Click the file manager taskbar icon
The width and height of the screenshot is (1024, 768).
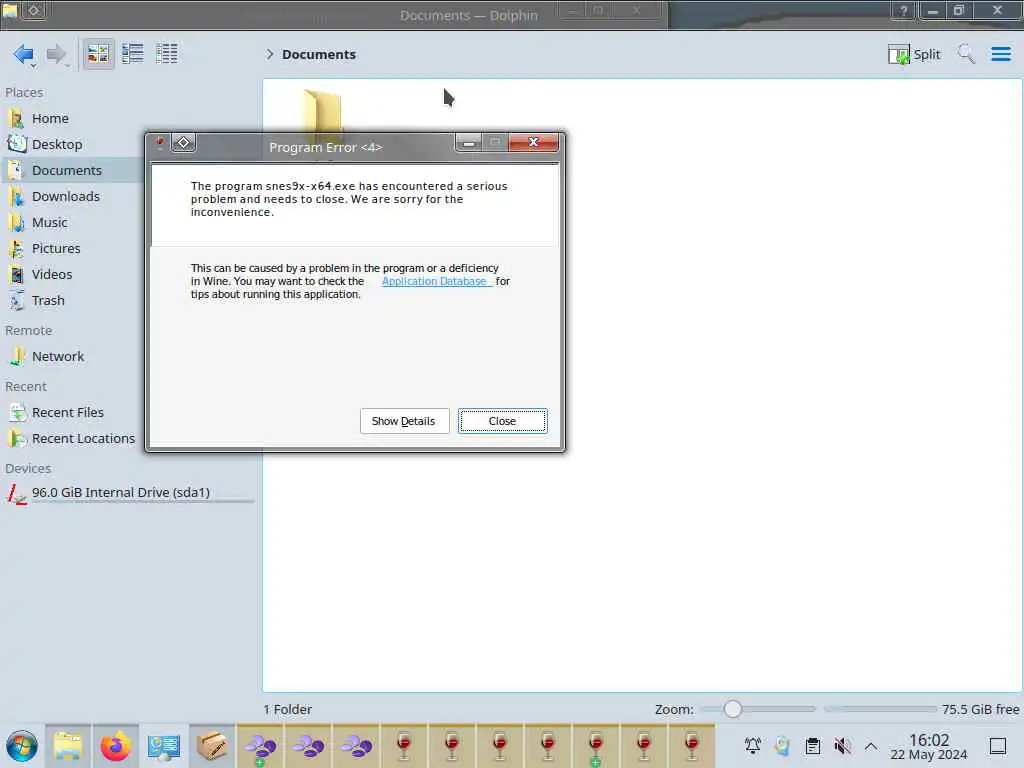click(x=68, y=746)
